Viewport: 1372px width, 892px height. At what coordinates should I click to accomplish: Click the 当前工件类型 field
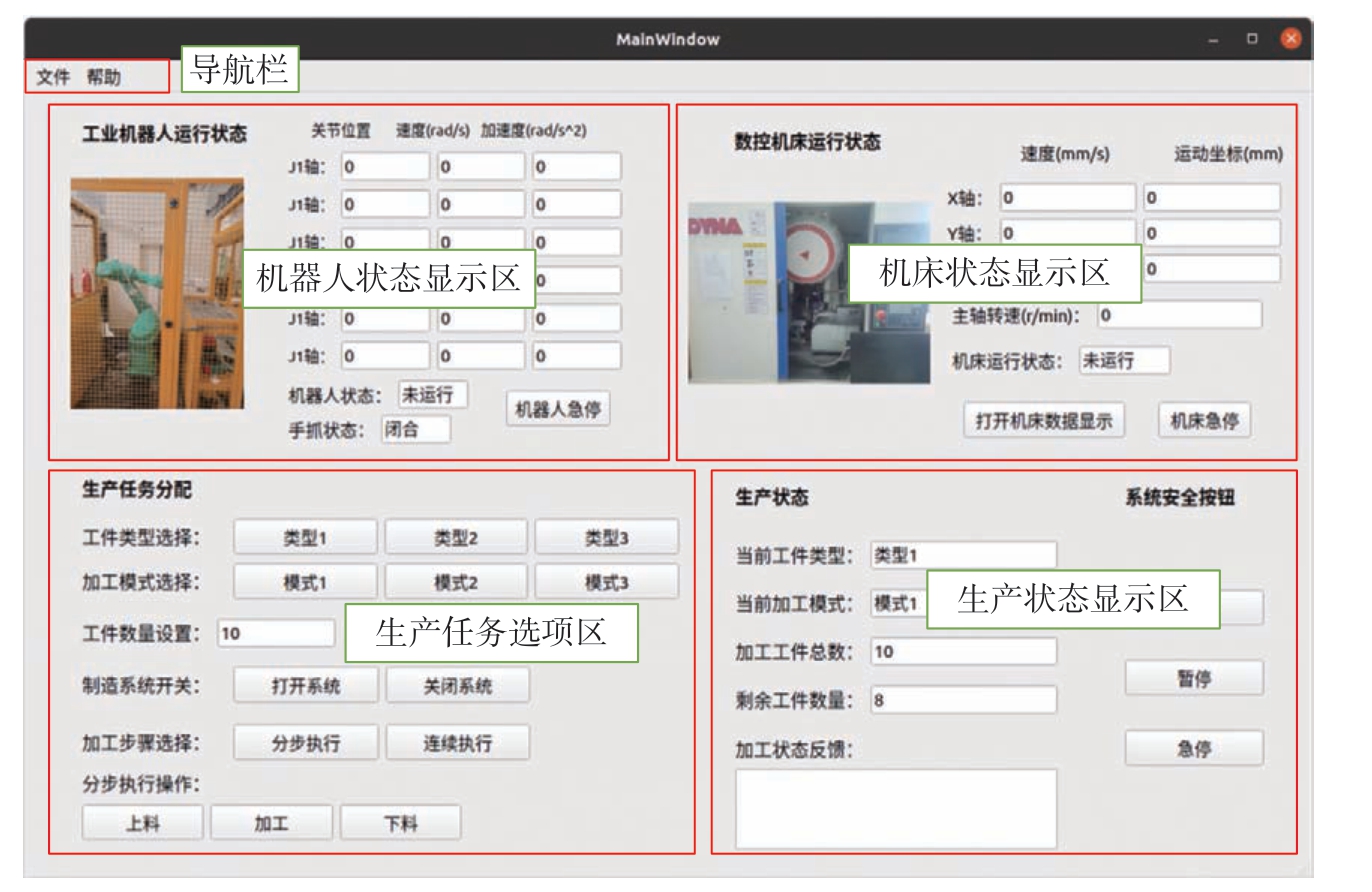point(963,555)
